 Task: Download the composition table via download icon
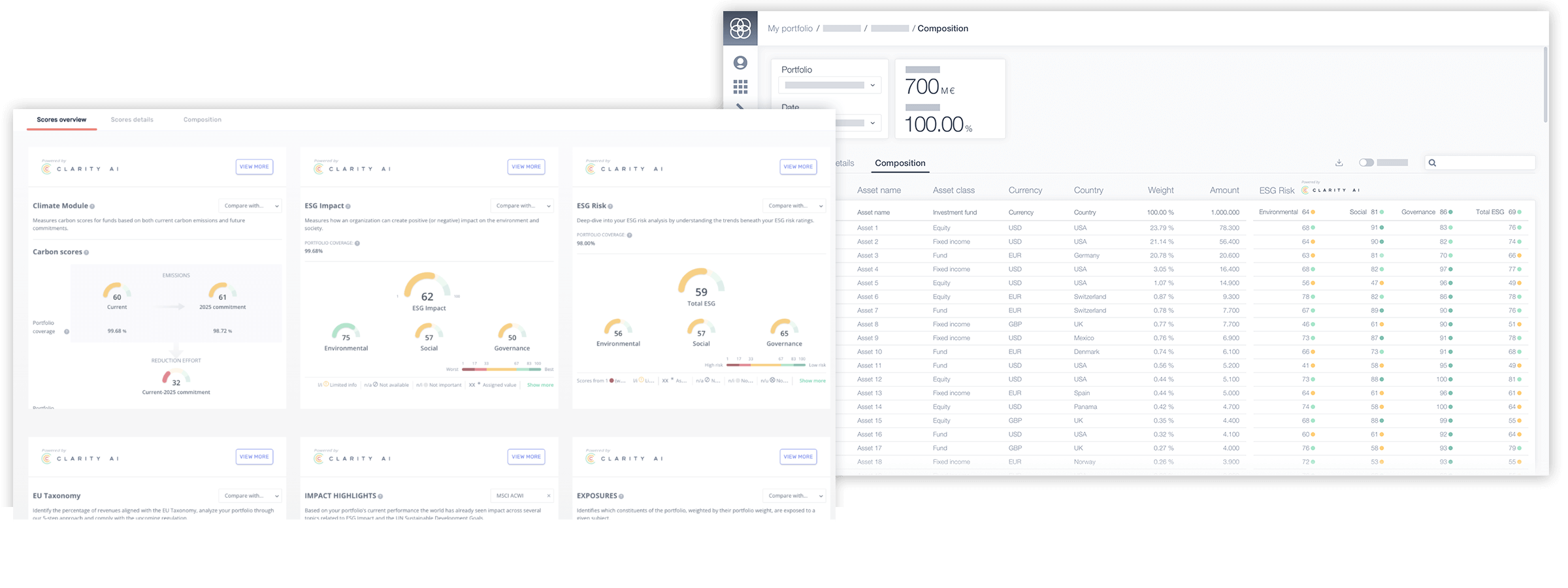[1339, 163]
